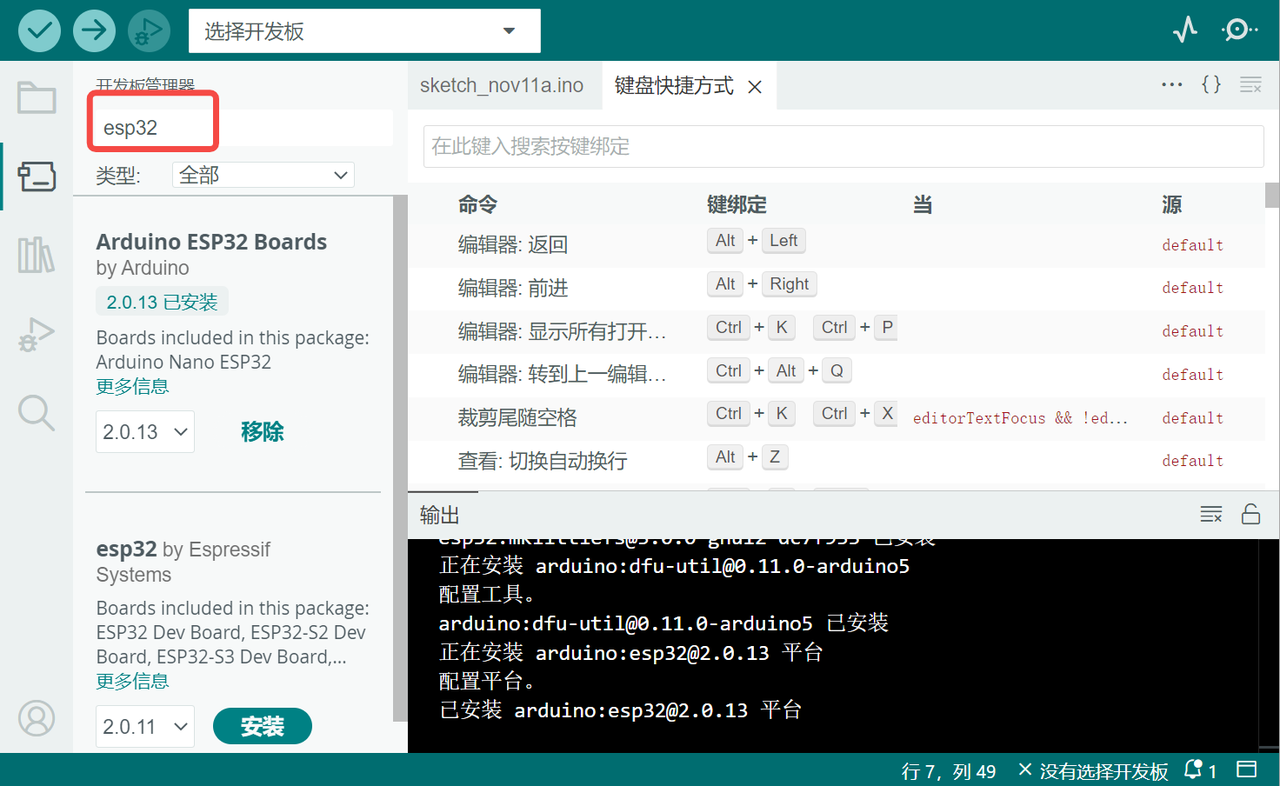Click the Upload sketch arrow button
The image size is (1280, 786).
pos(94,31)
